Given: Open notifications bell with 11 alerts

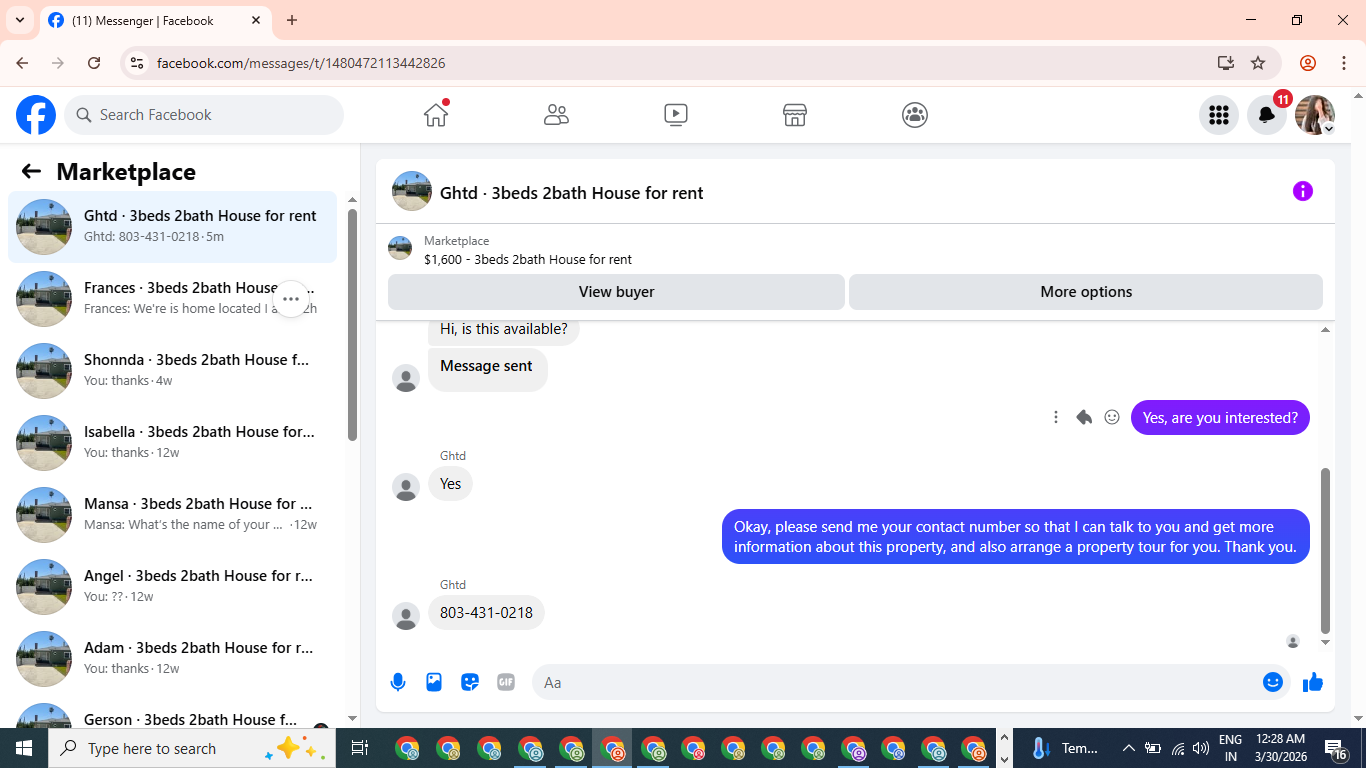Looking at the screenshot, I should 1267,115.
